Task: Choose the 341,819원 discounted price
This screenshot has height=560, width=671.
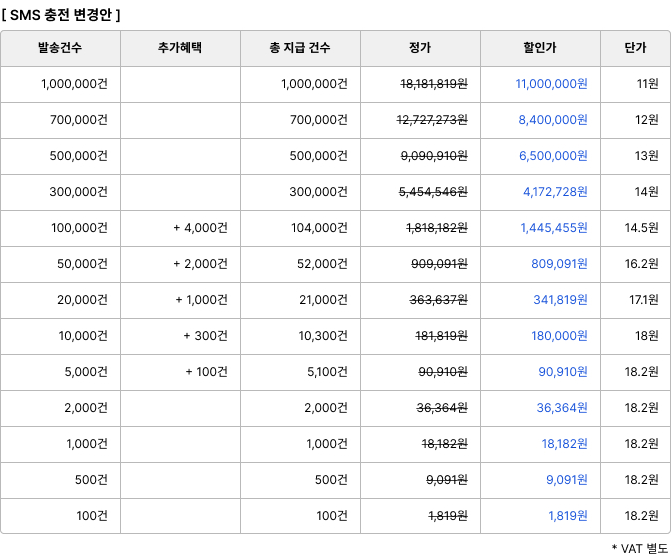Action: 560,300
